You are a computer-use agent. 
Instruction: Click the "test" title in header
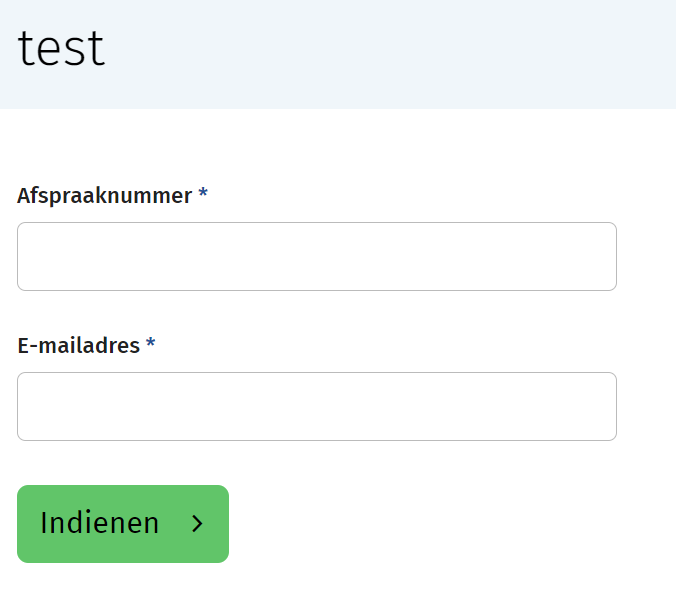click(x=61, y=49)
